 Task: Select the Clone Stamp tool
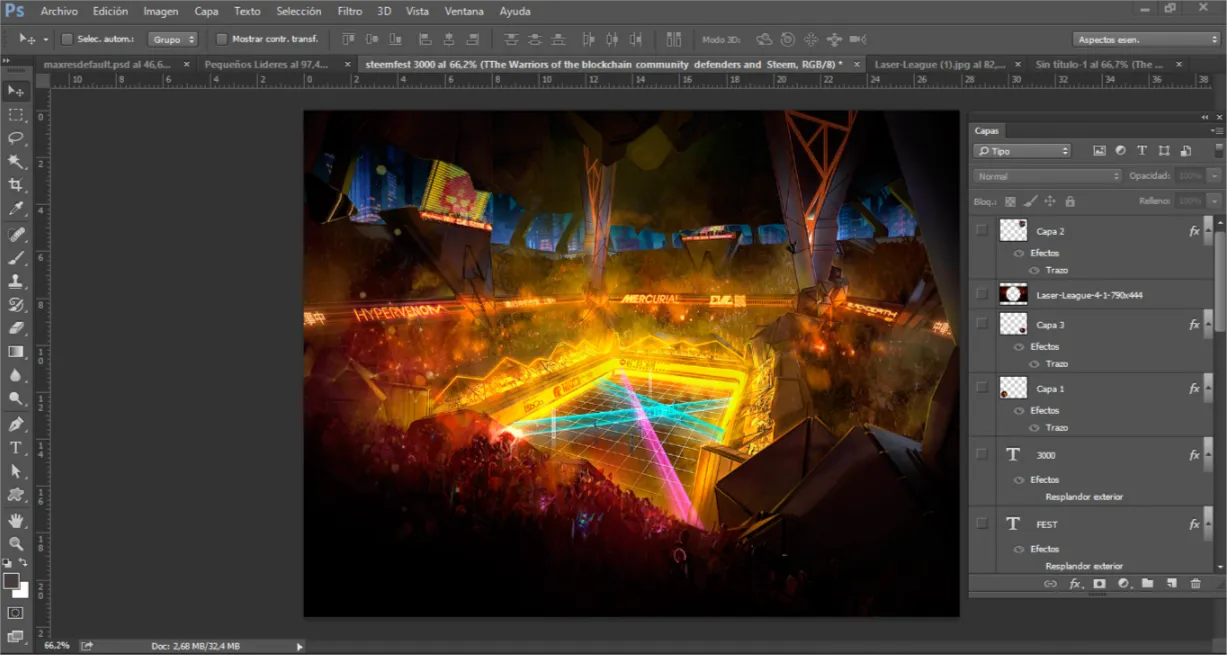click(x=16, y=282)
